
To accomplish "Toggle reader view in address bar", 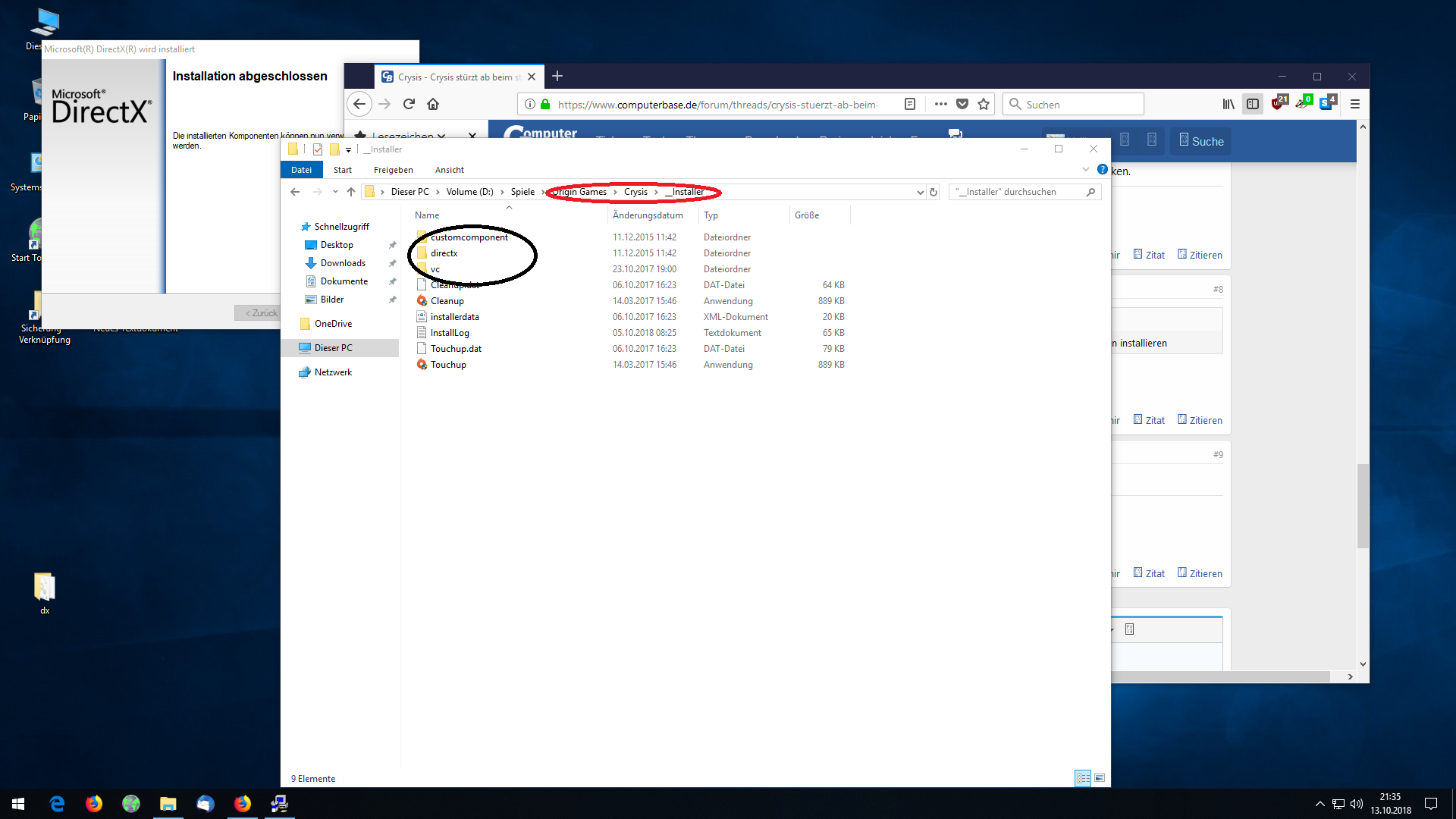I will 910,105.
